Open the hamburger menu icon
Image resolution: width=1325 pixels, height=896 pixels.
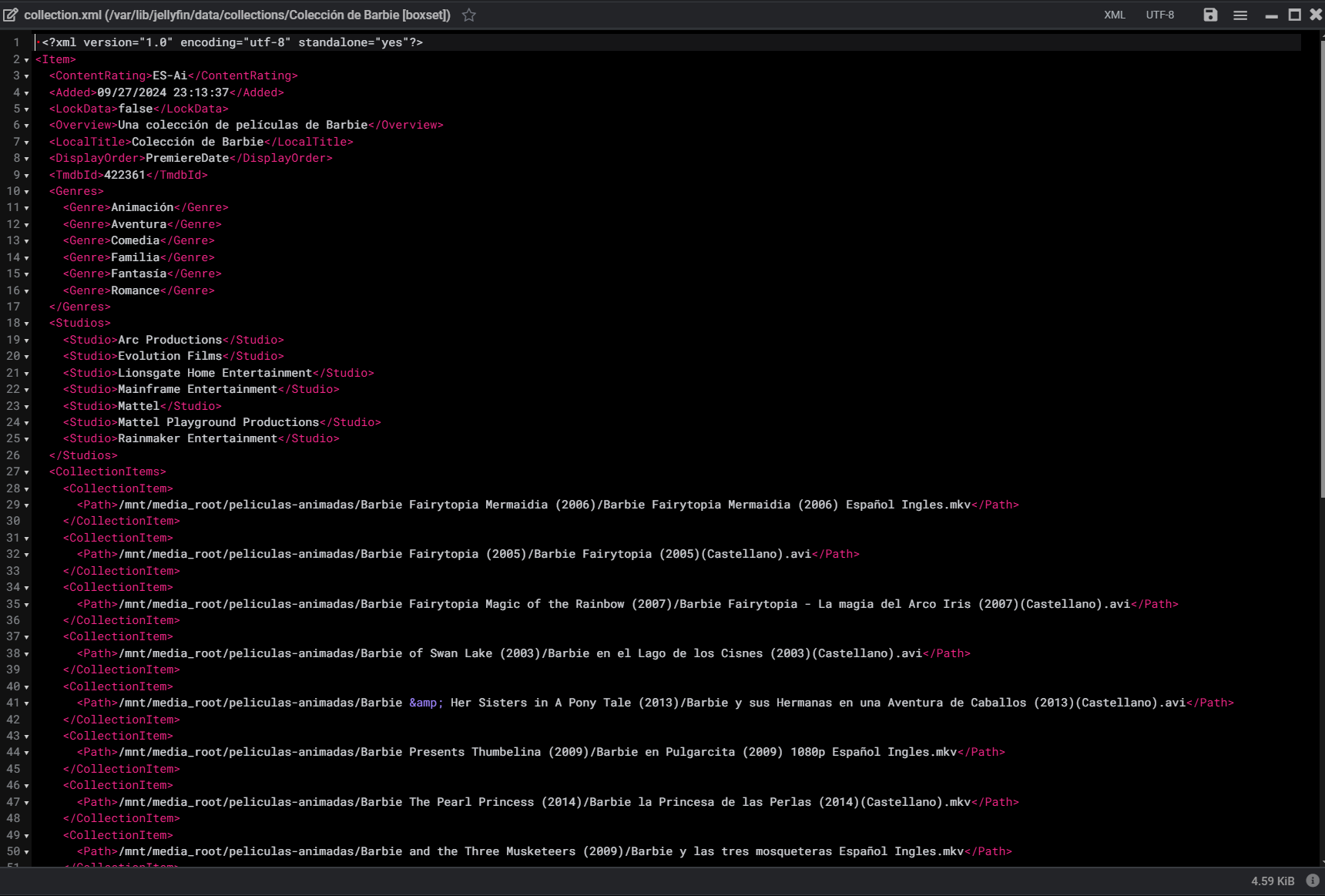(x=1240, y=15)
